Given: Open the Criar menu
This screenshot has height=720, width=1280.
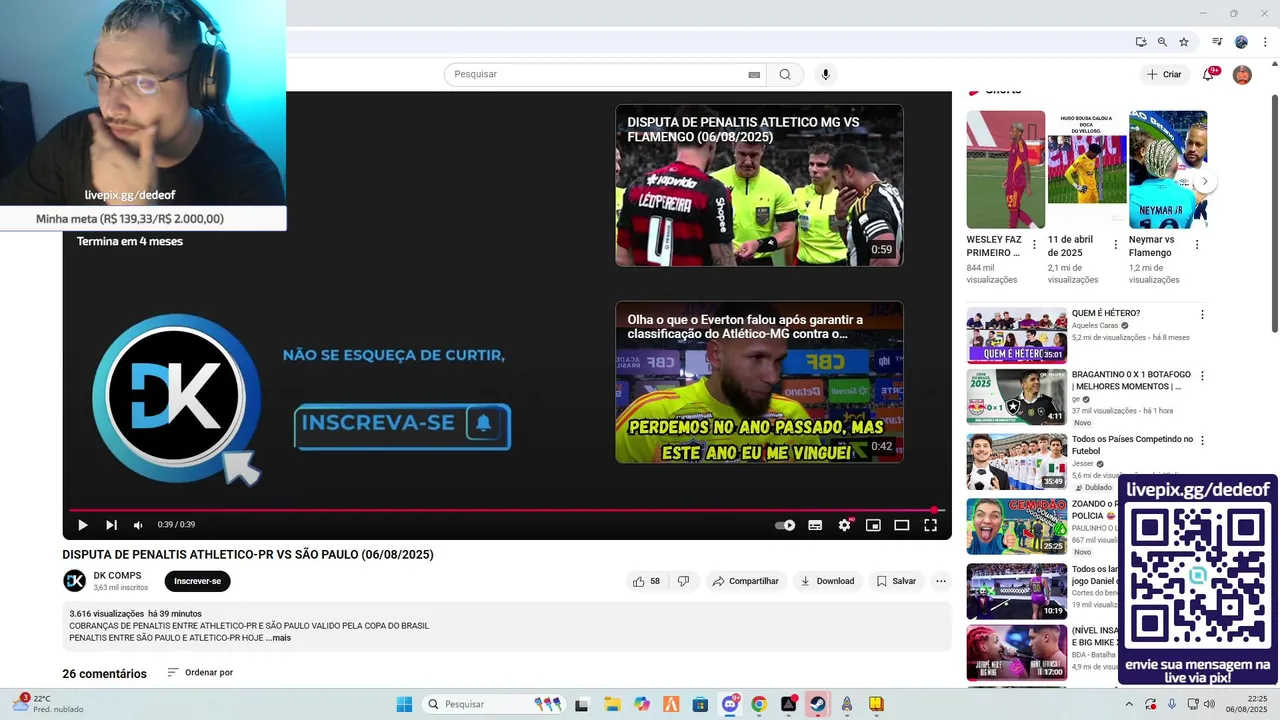Looking at the screenshot, I should [1164, 74].
